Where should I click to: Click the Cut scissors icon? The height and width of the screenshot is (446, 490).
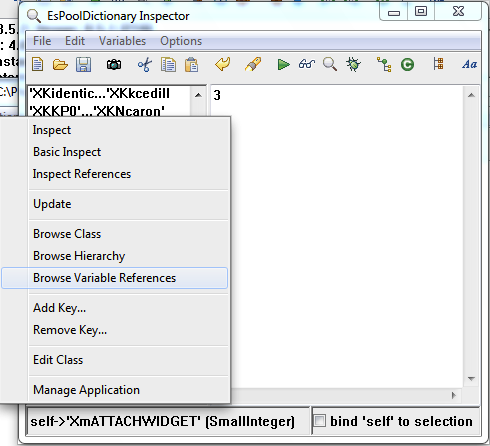[x=145, y=64]
